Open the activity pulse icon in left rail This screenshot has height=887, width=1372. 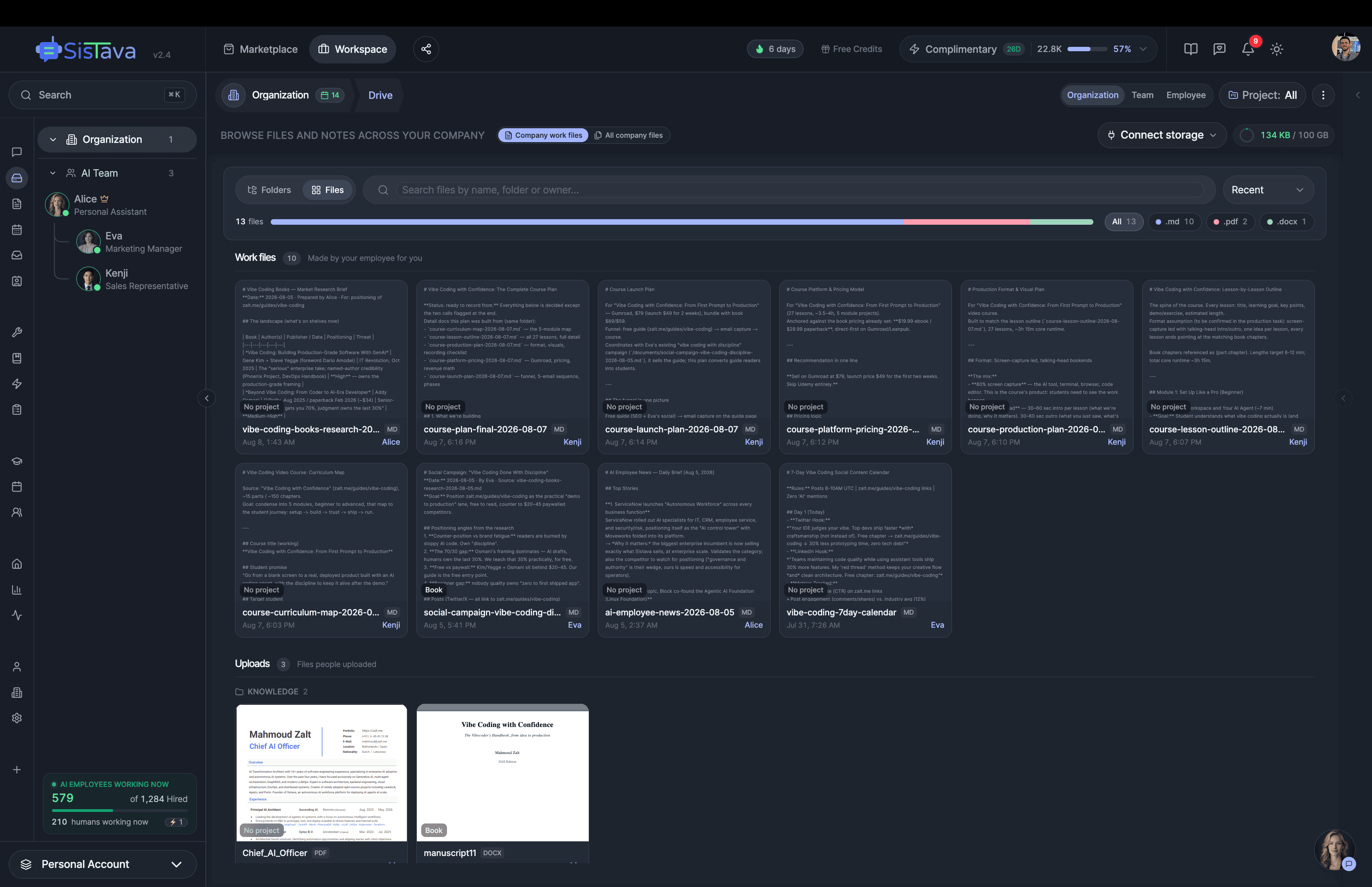point(17,615)
